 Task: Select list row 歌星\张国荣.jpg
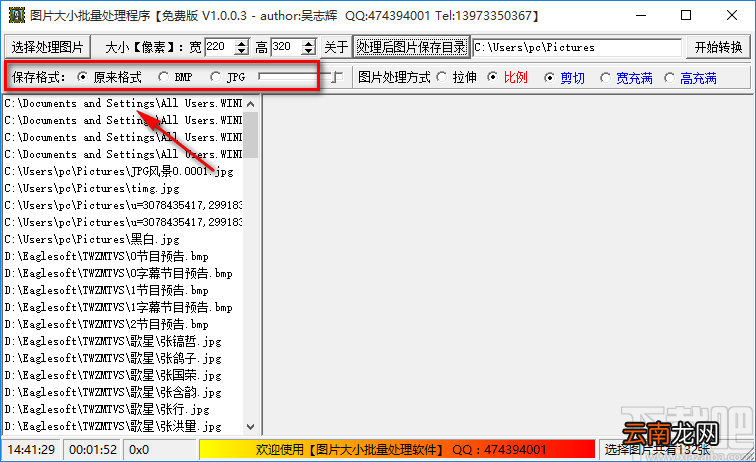pos(123,375)
